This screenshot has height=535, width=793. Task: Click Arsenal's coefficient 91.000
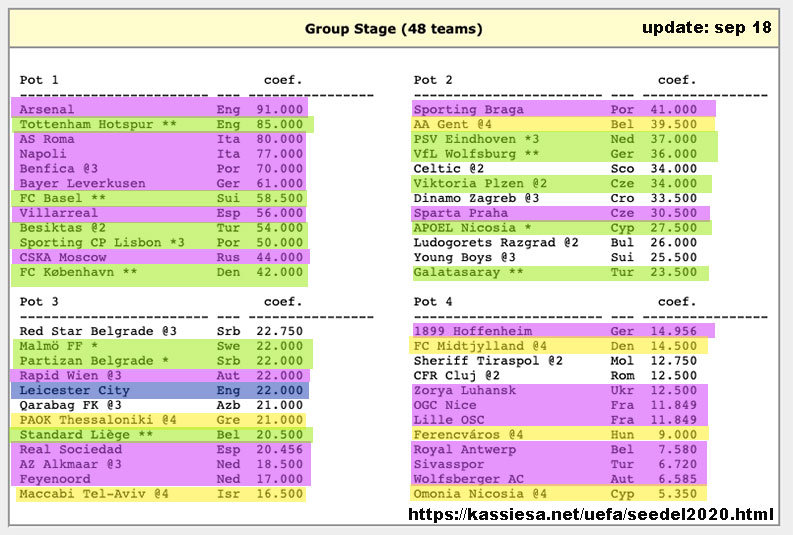pos(280,109)
